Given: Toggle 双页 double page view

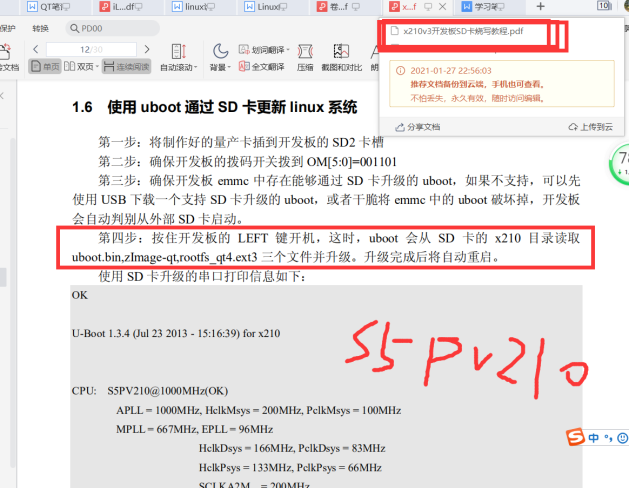Looking at the screenshot, I should (x=79, y=66).
